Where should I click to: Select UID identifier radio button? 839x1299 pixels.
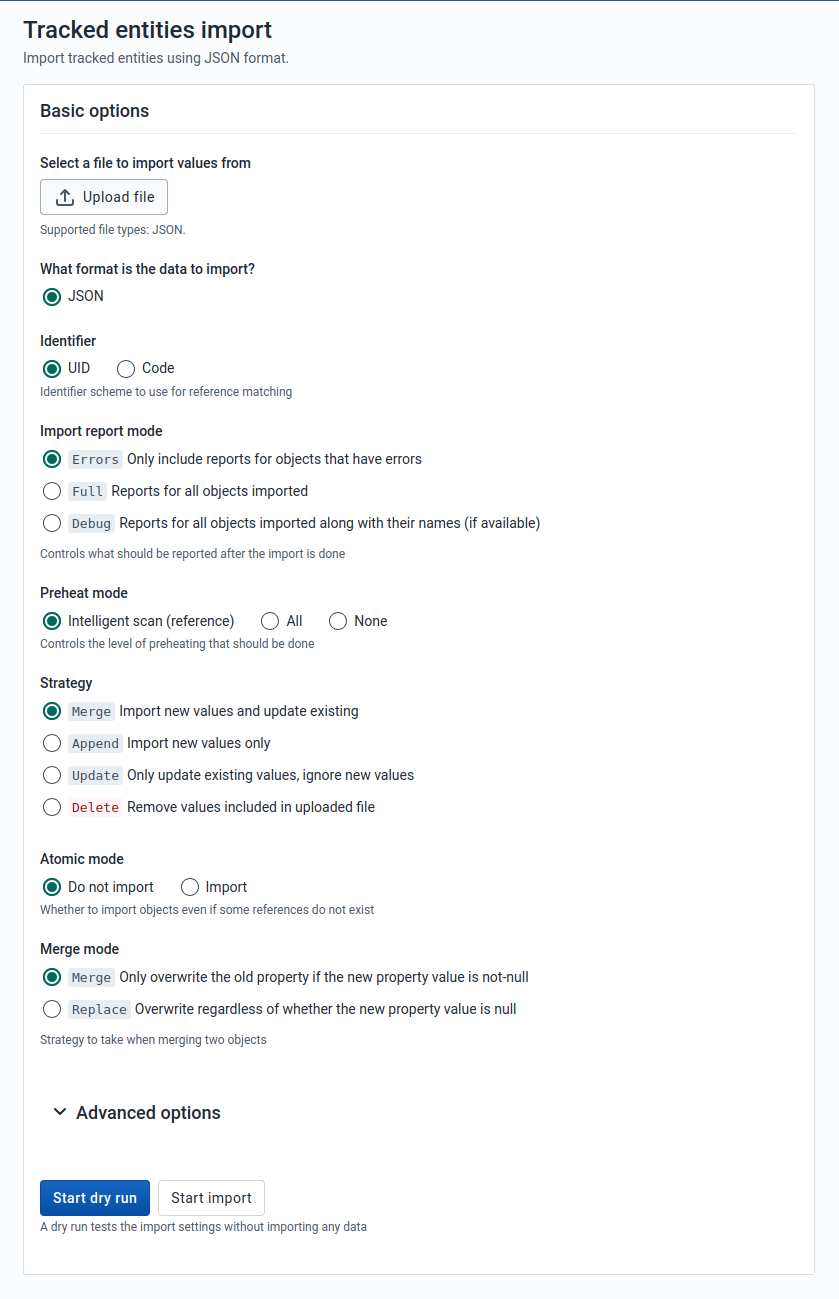point(52,369)
